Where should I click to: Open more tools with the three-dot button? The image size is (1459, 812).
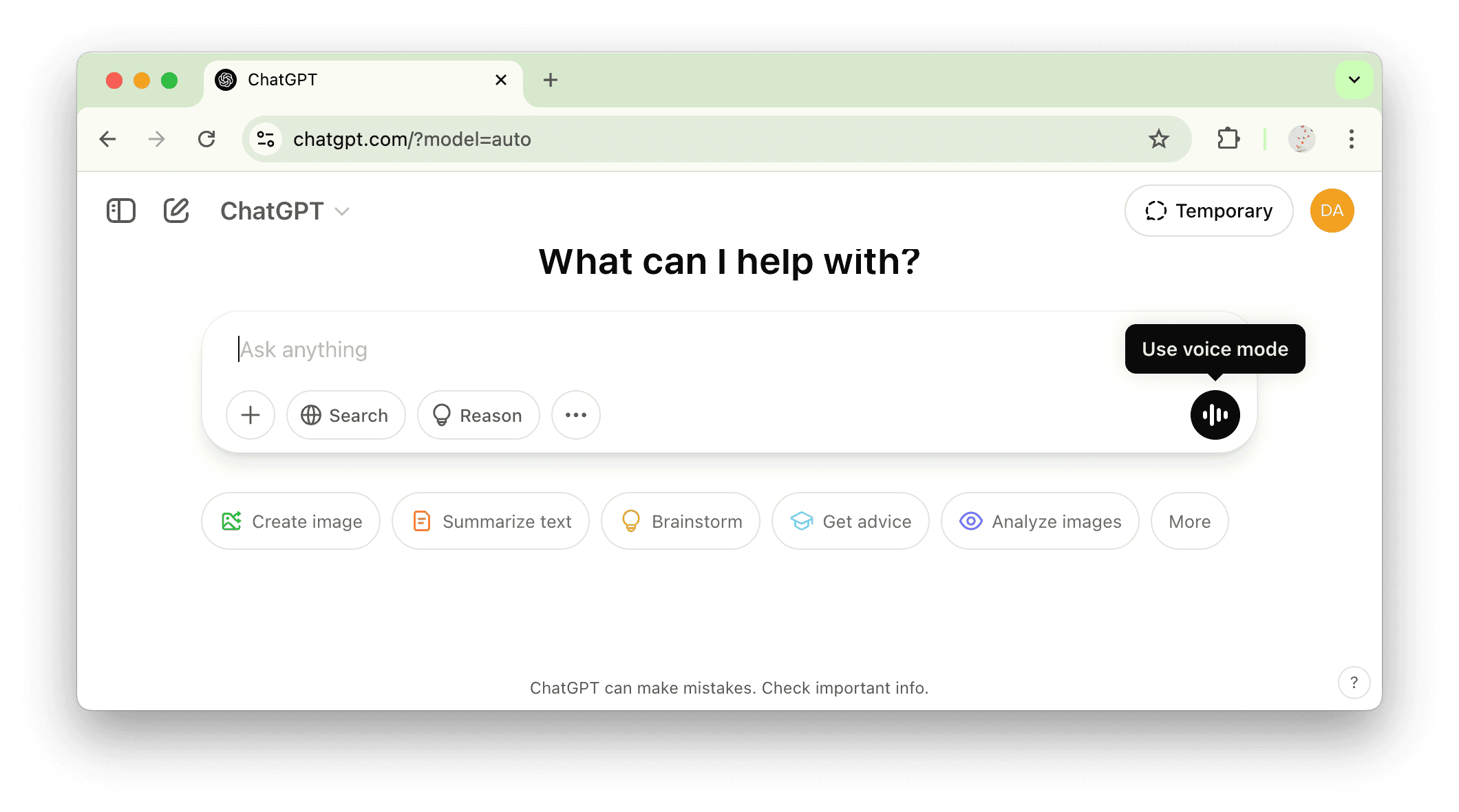coord(576,415)
